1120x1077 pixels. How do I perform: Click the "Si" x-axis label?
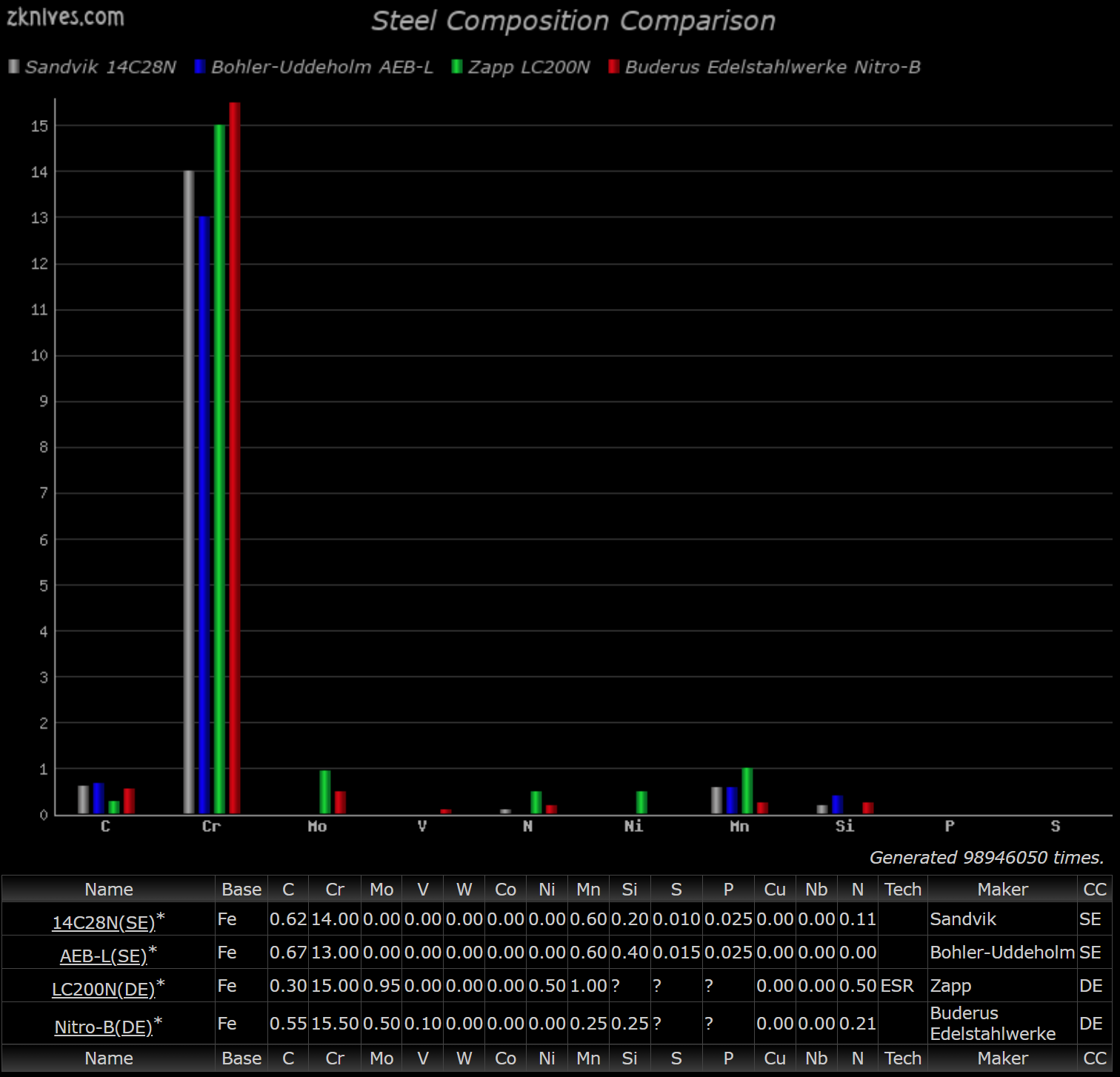[844, 826]
